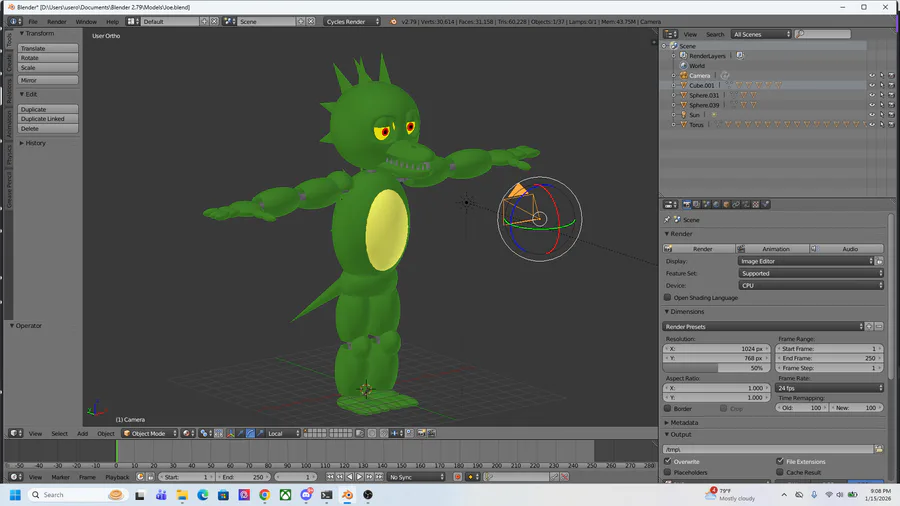Open Blender from the Windows taskbar

tap(347, 495)
